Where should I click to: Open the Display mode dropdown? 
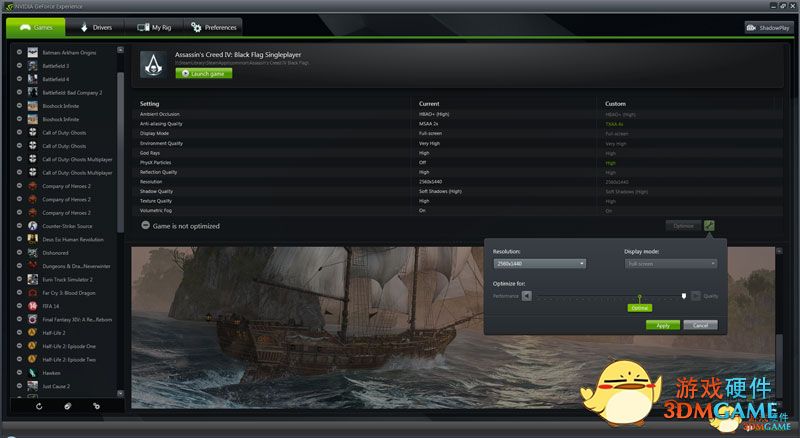point(671,263)
